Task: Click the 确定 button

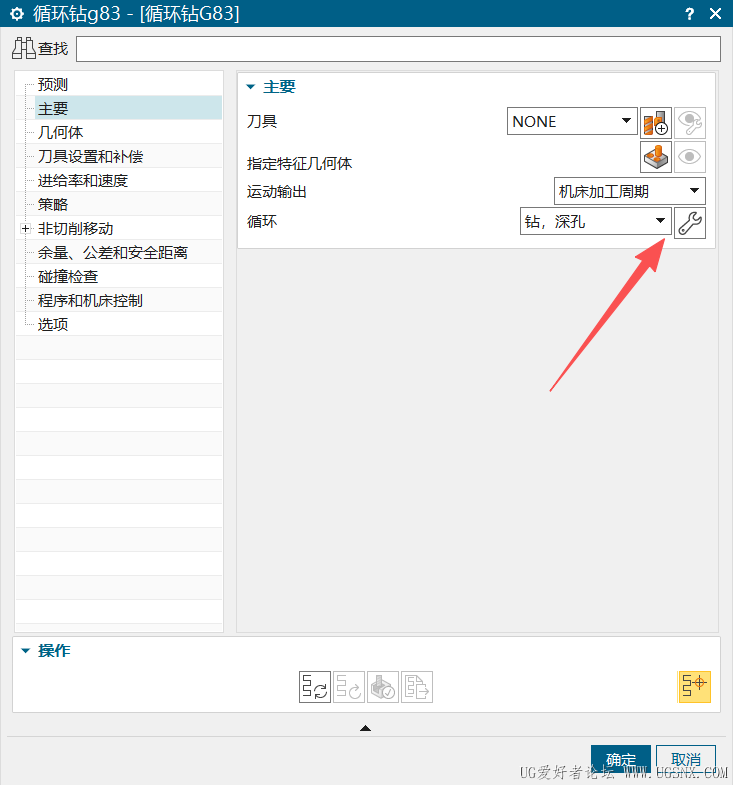Action: pyautogui.click(x=621, y=759)
